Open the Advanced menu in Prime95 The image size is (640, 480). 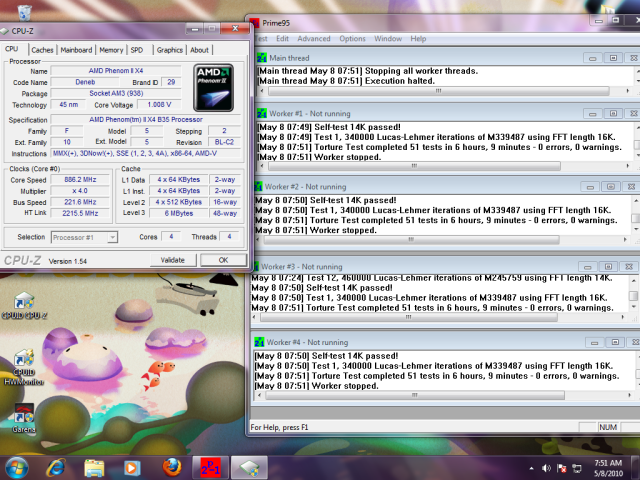[313, 39]
